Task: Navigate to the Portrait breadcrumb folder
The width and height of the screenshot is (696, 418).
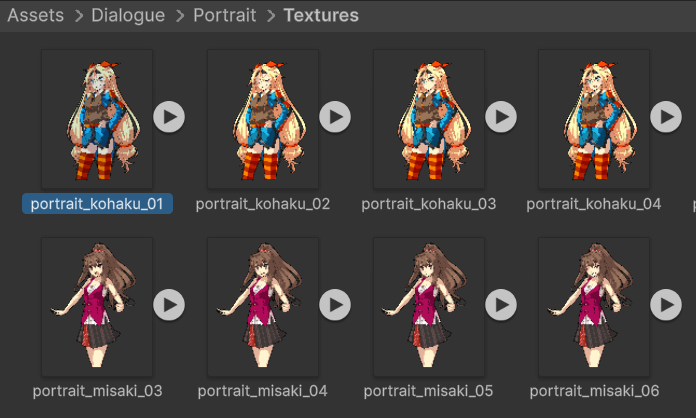Action: [x=225, y=16]
